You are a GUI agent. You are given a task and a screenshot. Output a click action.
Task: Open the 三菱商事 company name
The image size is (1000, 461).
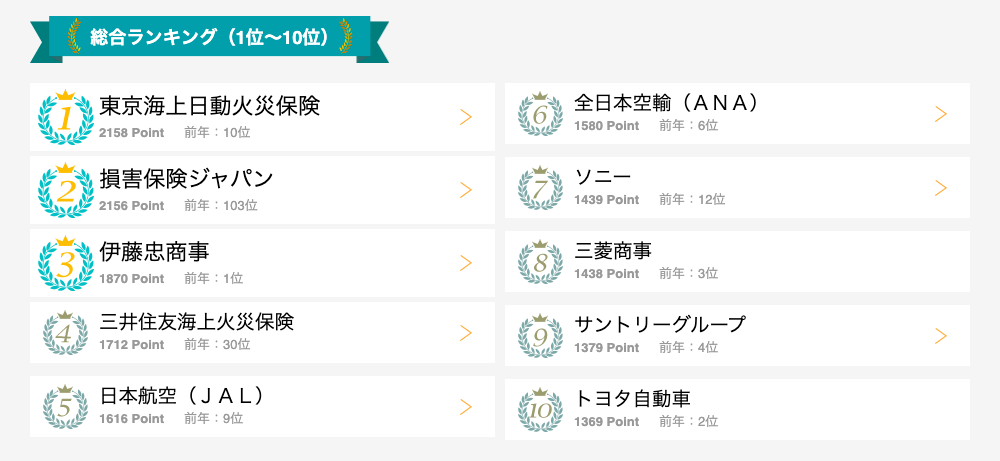[x=613, y=250]
